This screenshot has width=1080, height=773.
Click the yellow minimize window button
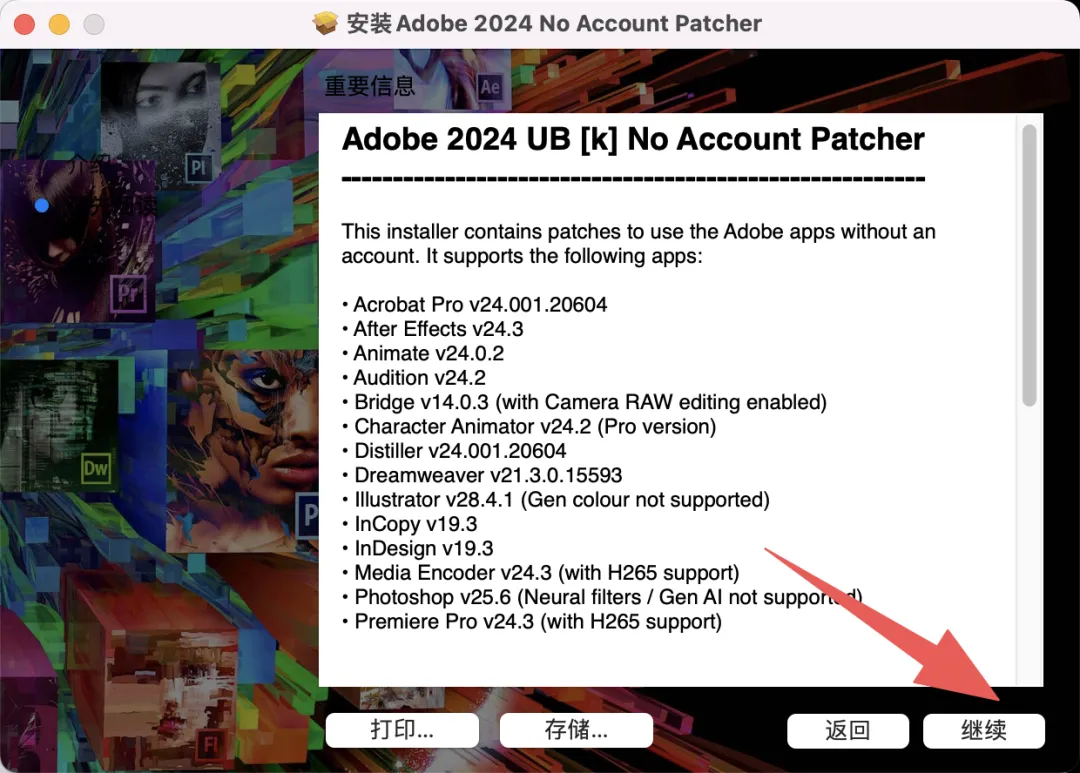59,24
